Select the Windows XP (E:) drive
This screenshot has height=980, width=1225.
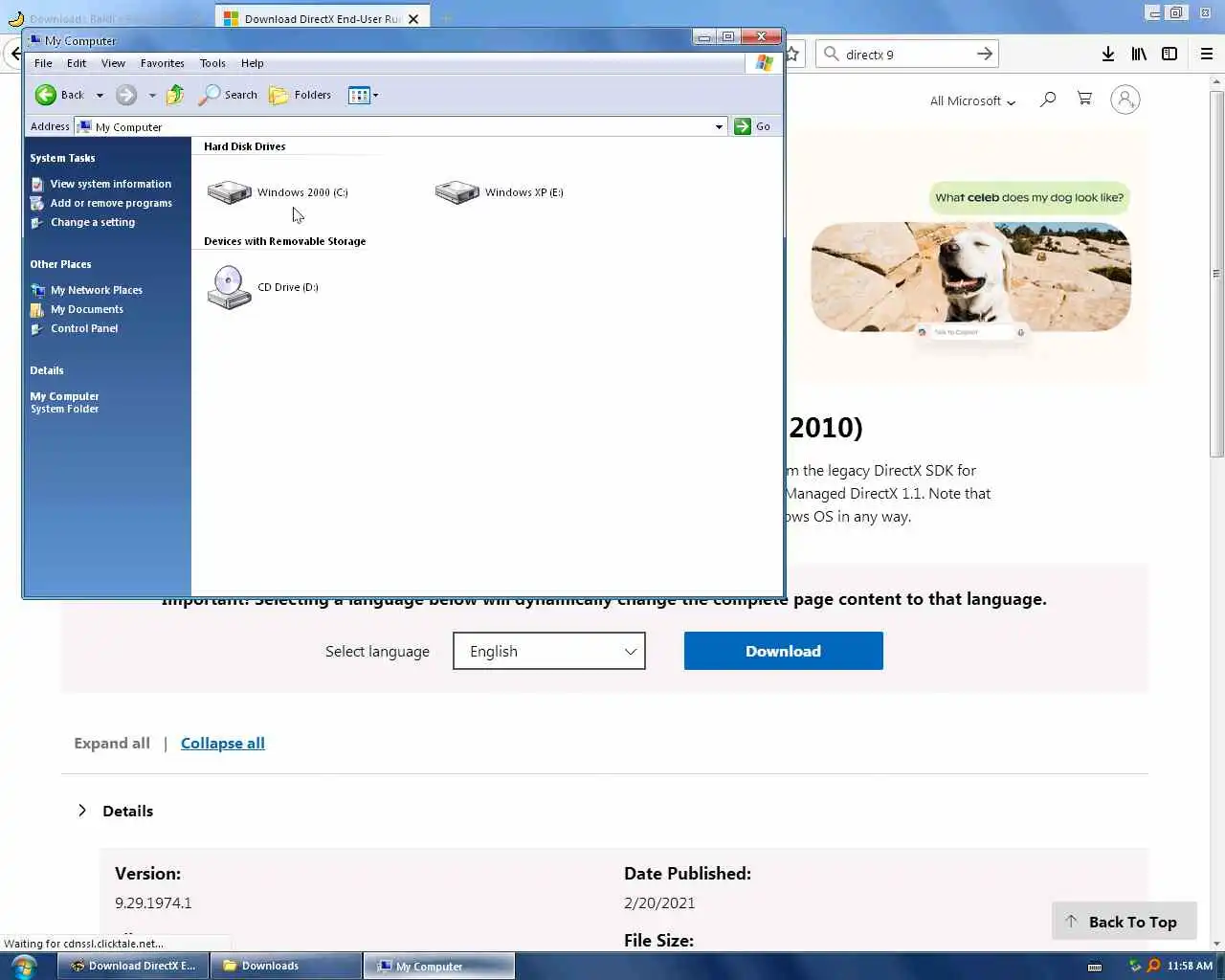499,192
